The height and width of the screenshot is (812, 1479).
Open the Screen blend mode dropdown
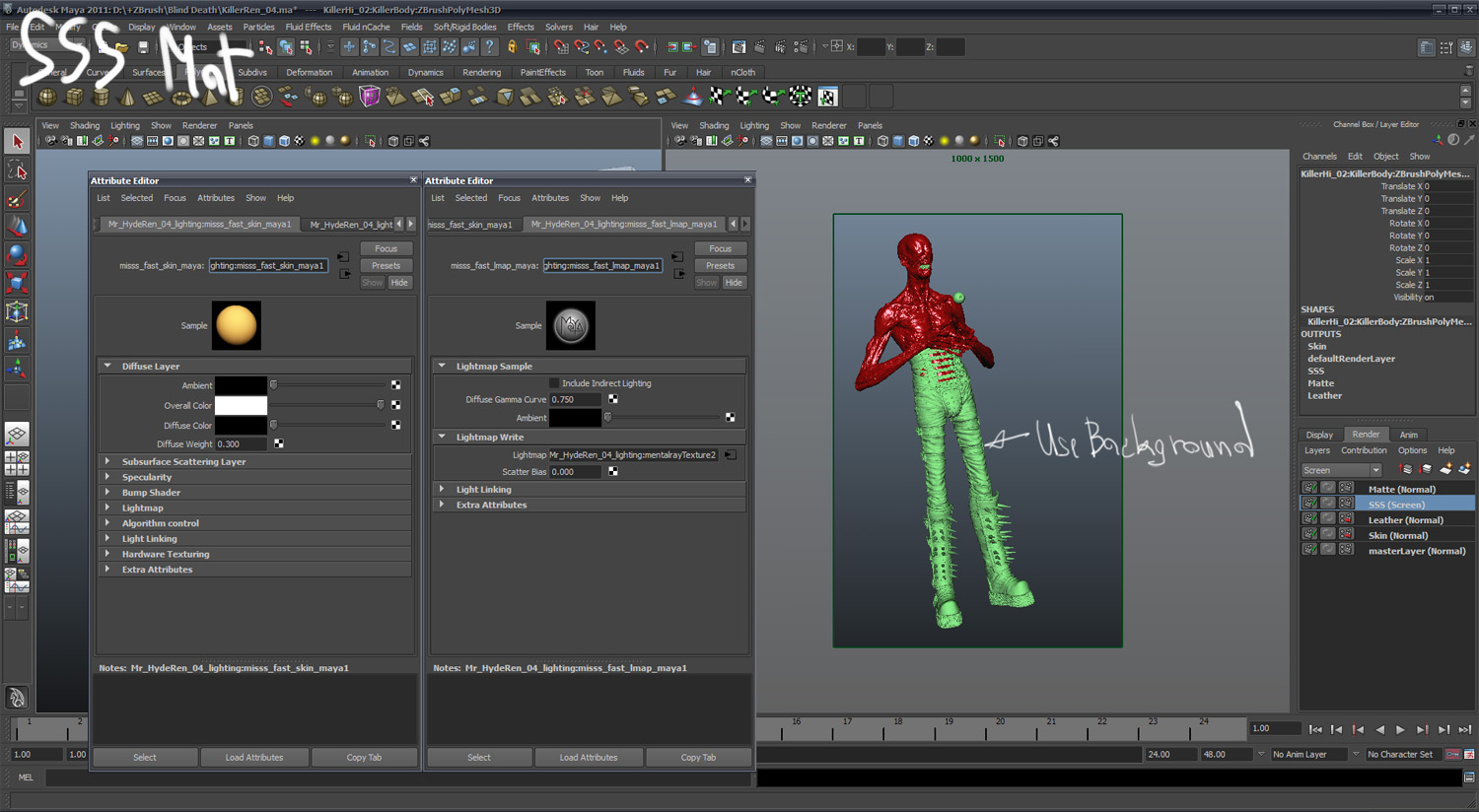coord(1341,470)
